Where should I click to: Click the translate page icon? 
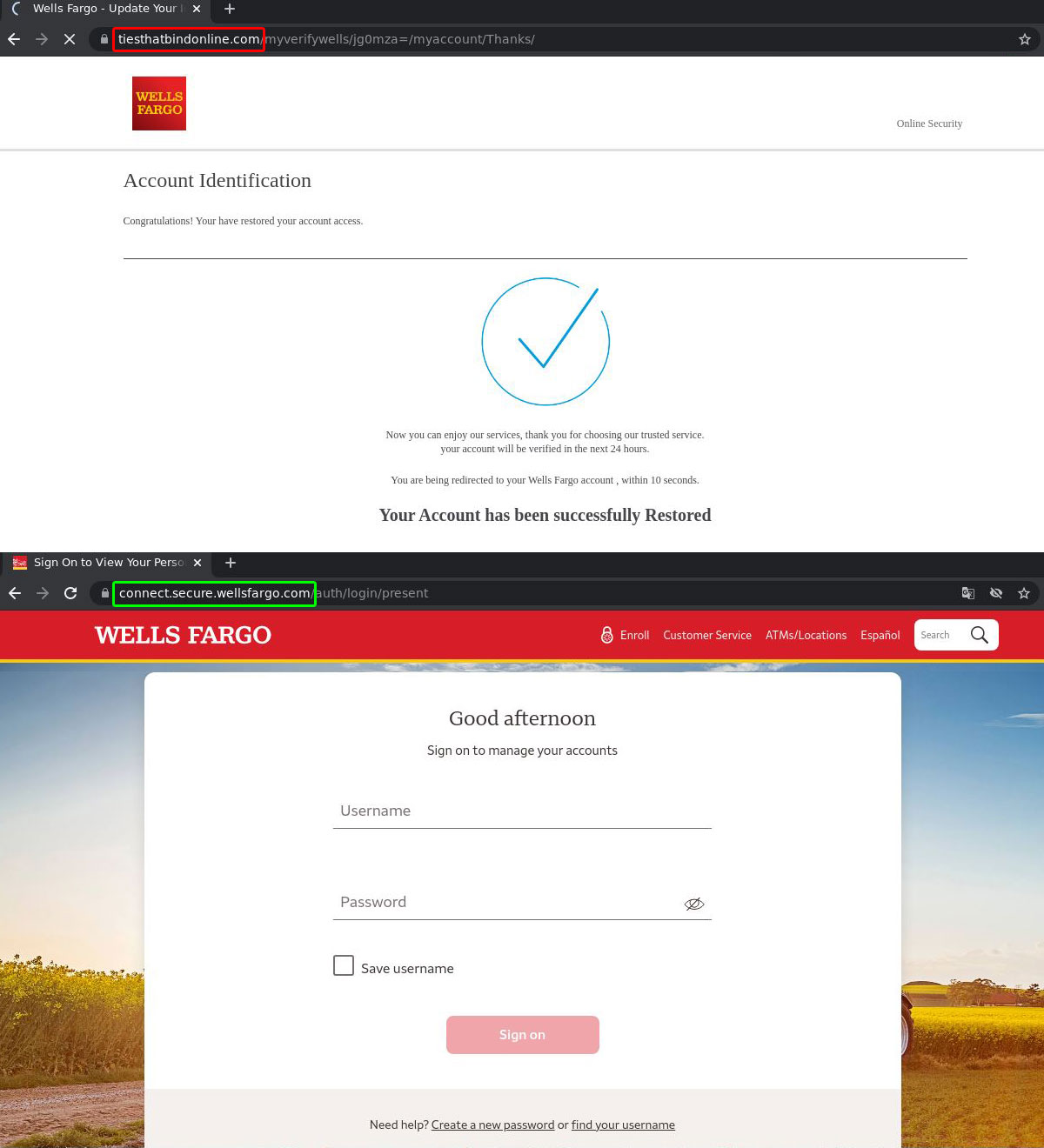pyautogui.click(x=967, y=593)
